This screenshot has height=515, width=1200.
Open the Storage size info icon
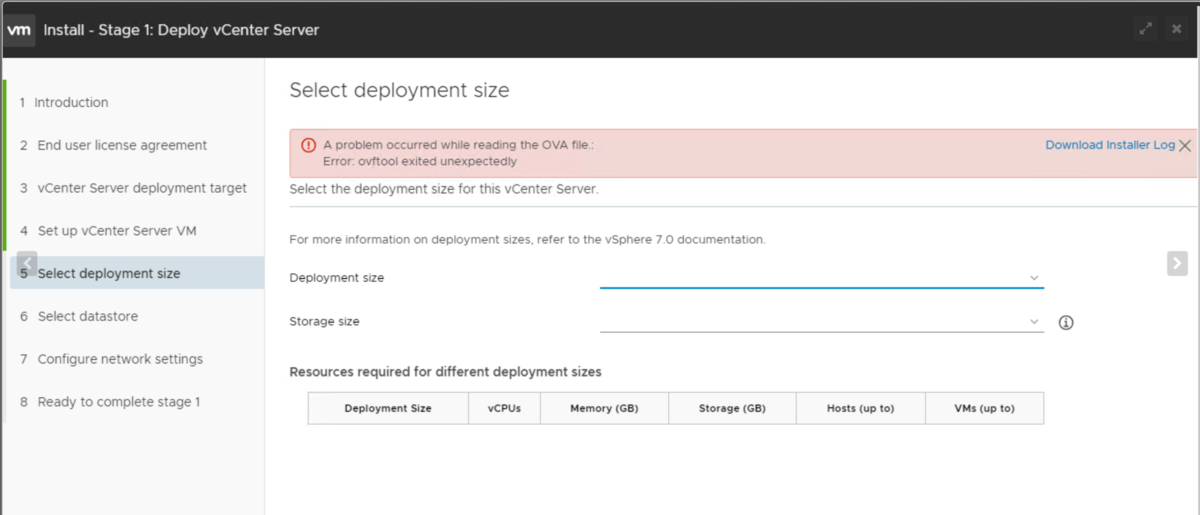coord(1066,322)
